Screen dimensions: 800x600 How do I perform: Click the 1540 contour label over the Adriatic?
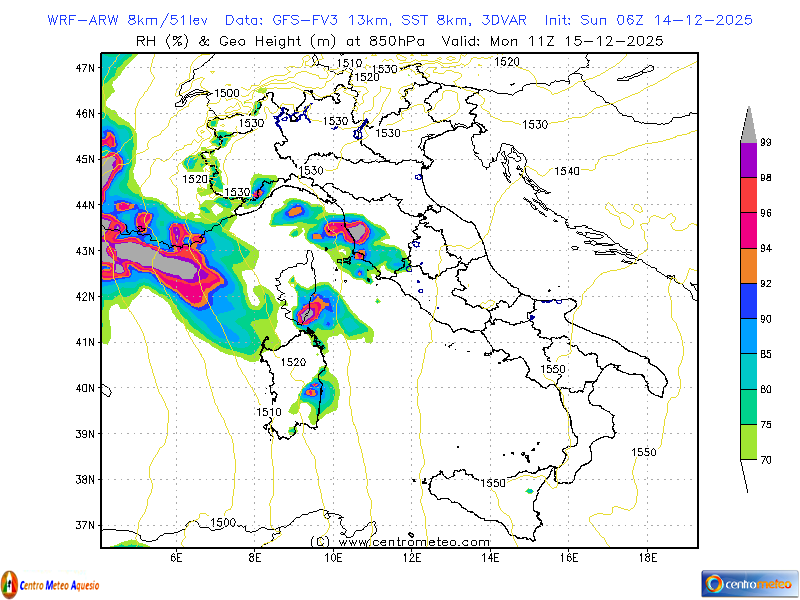(567, 171)
